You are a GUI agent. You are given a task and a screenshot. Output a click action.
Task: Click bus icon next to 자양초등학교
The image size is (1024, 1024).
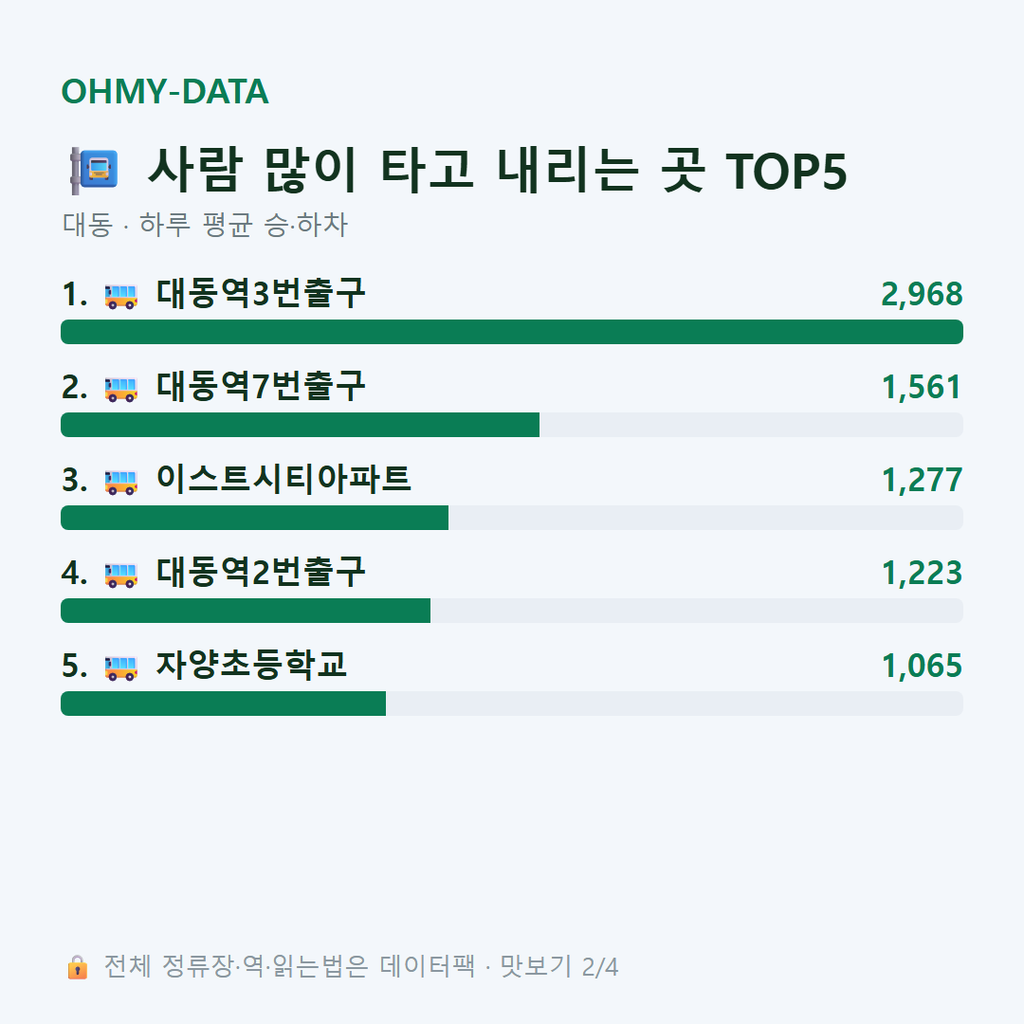121,667
